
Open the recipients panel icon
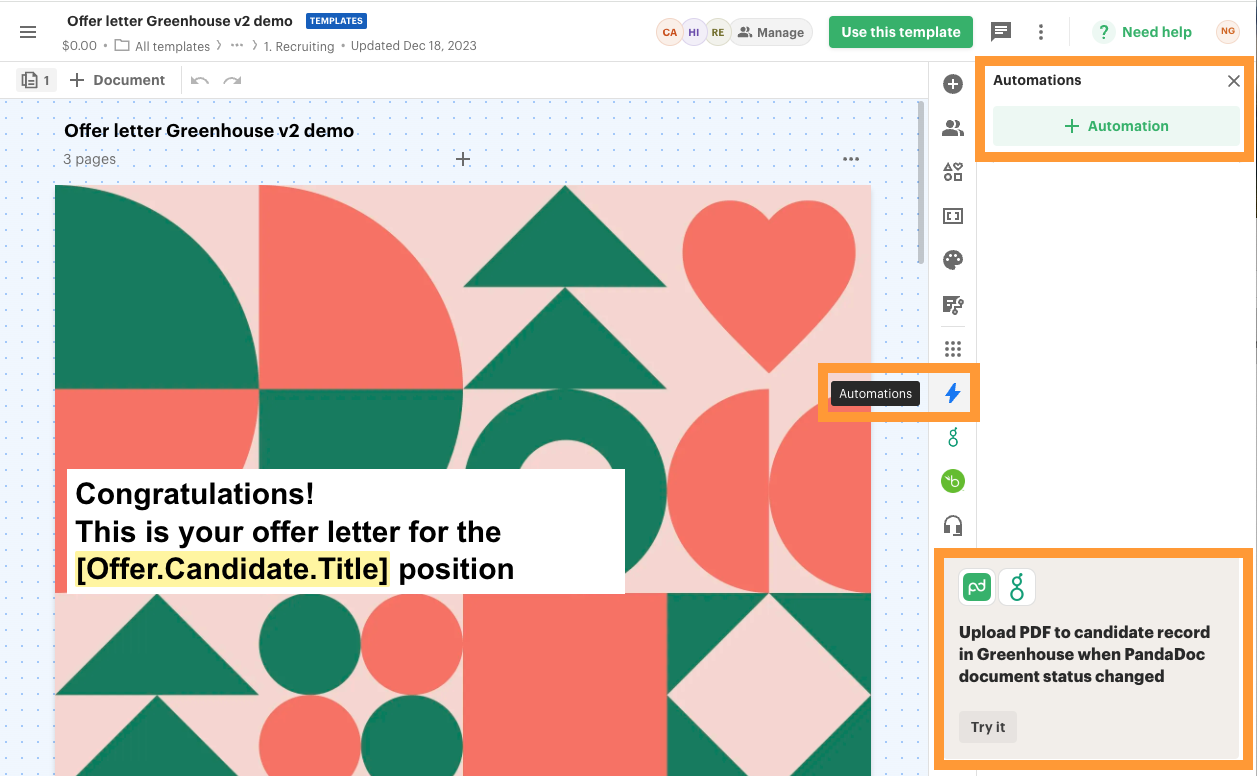click(952, 128)
